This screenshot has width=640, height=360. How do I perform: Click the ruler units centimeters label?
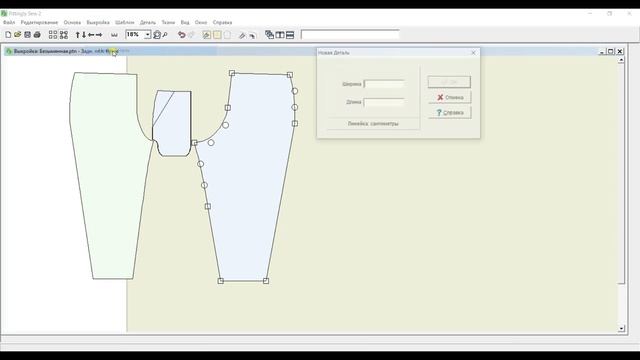click(373, 123)
